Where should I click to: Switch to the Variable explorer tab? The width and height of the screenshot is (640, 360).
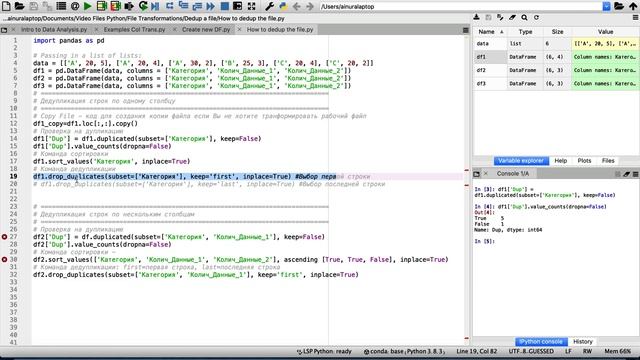pos(521,160)
